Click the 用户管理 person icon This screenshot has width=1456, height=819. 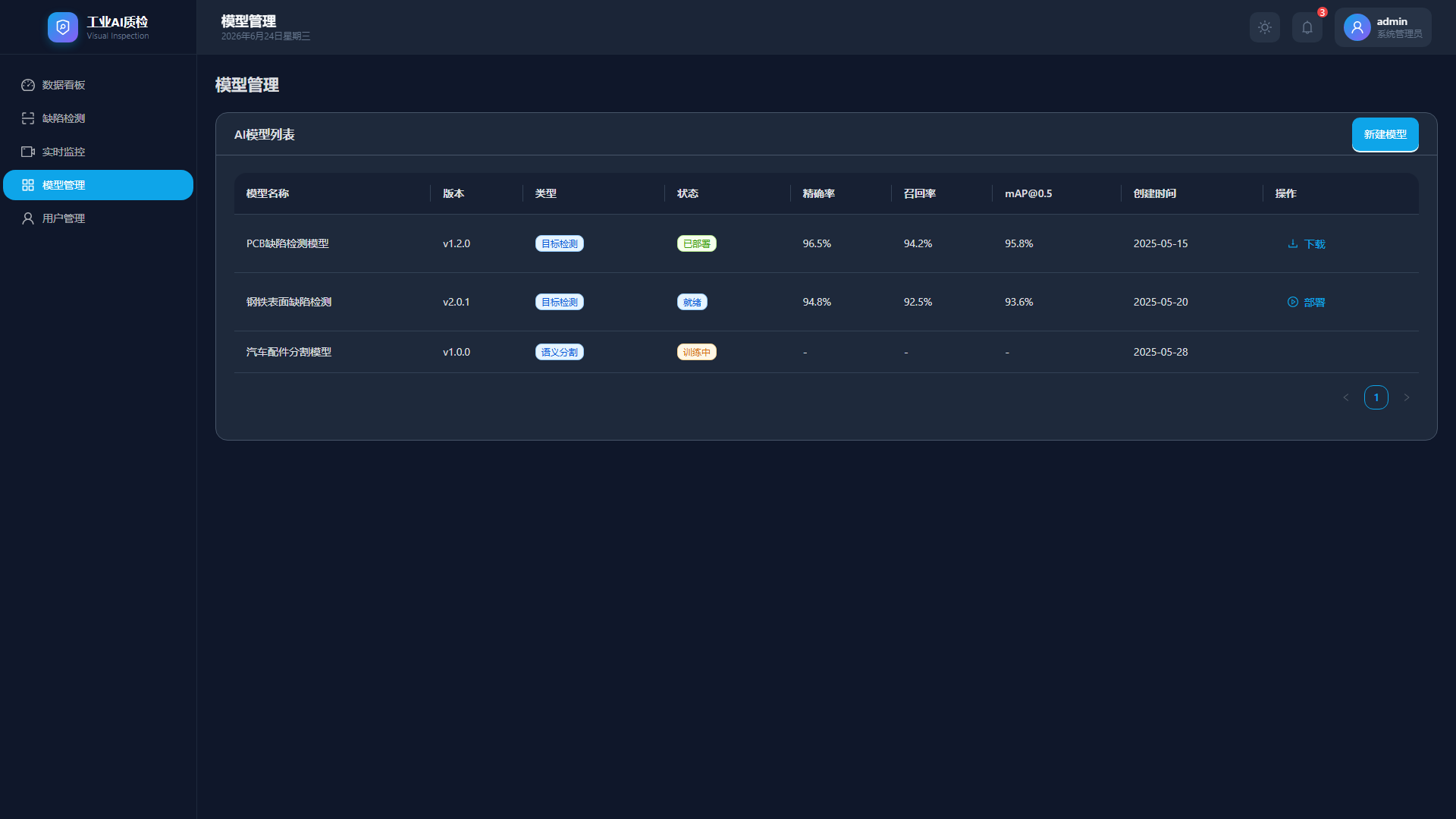[x=28, y=218]
